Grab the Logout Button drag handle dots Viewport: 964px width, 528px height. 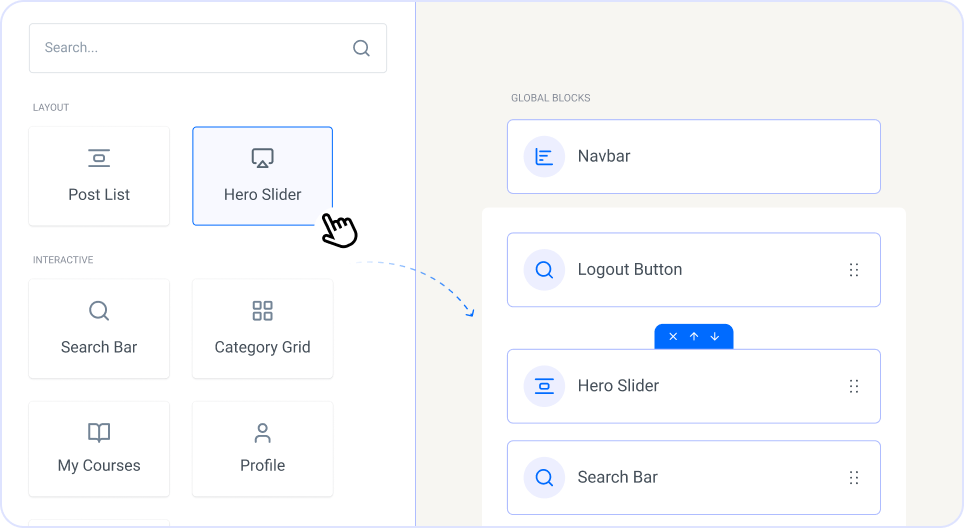pos(854,270)
